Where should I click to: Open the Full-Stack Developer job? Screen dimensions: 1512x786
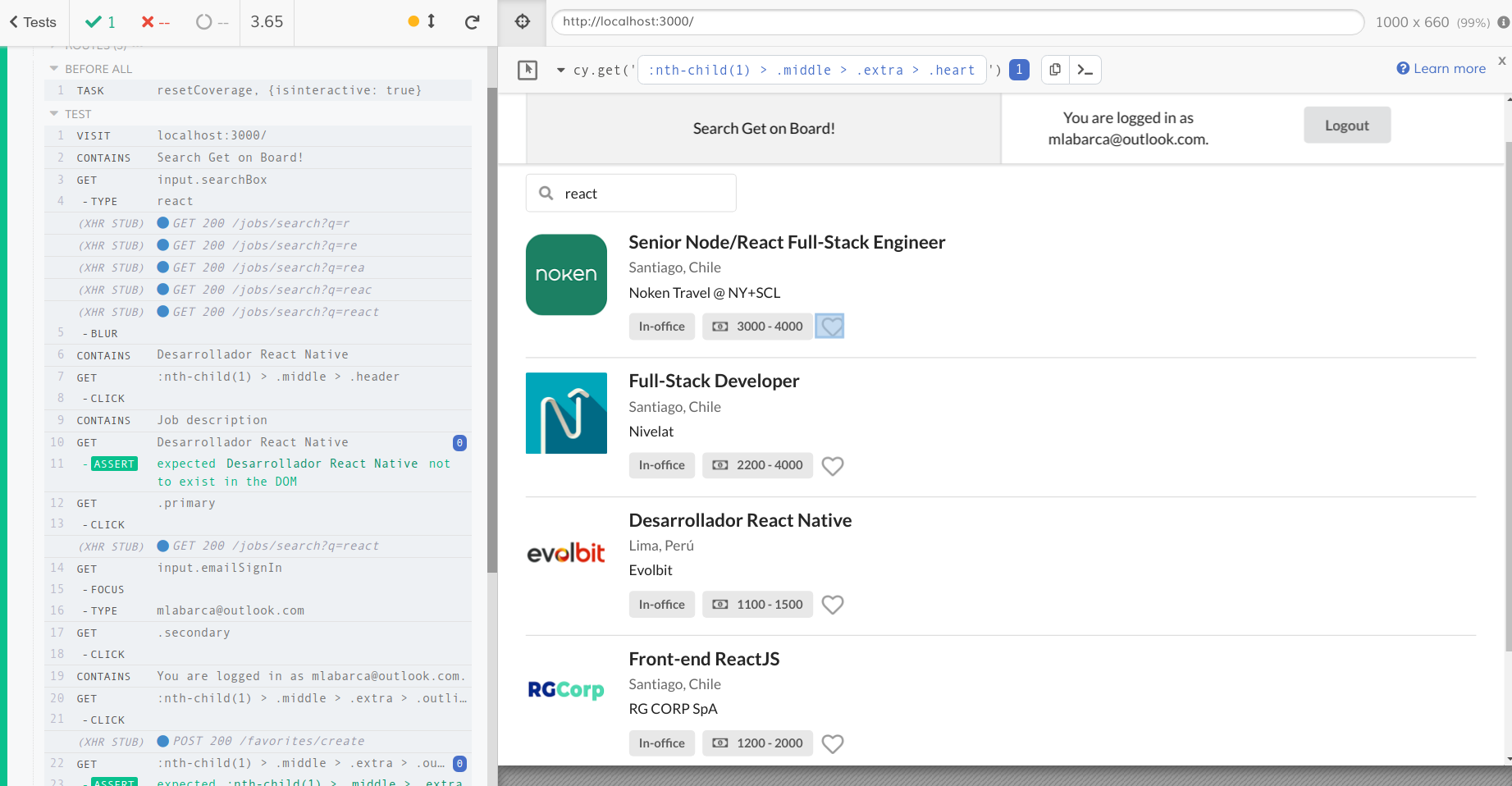click(x=714, y=381)
